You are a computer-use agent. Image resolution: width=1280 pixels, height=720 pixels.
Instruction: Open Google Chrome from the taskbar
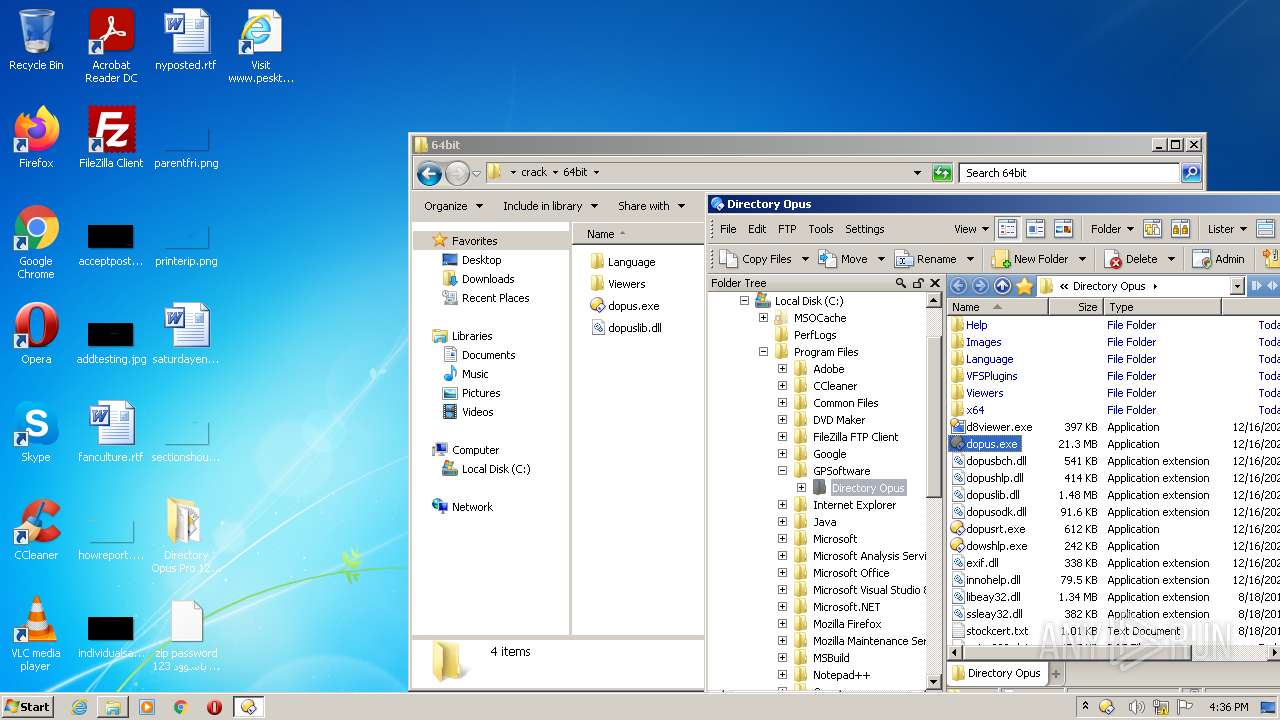point(180,707)
